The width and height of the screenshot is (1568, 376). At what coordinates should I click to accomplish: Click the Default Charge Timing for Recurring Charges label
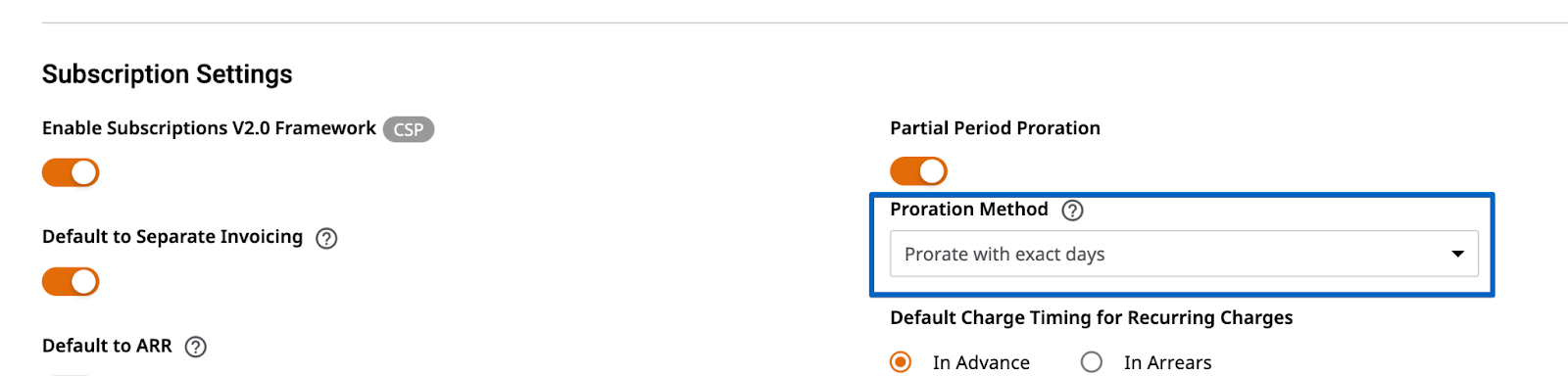[1091, 317]
